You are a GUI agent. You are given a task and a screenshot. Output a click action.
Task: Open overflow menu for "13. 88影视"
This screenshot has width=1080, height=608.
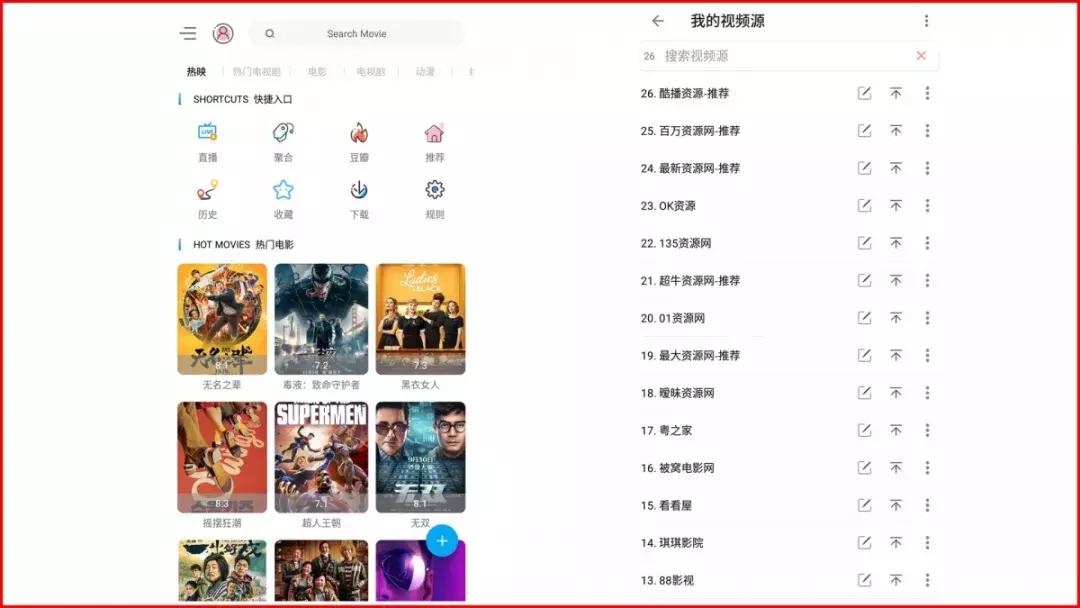pyautogui.click(x=928, y=580)
